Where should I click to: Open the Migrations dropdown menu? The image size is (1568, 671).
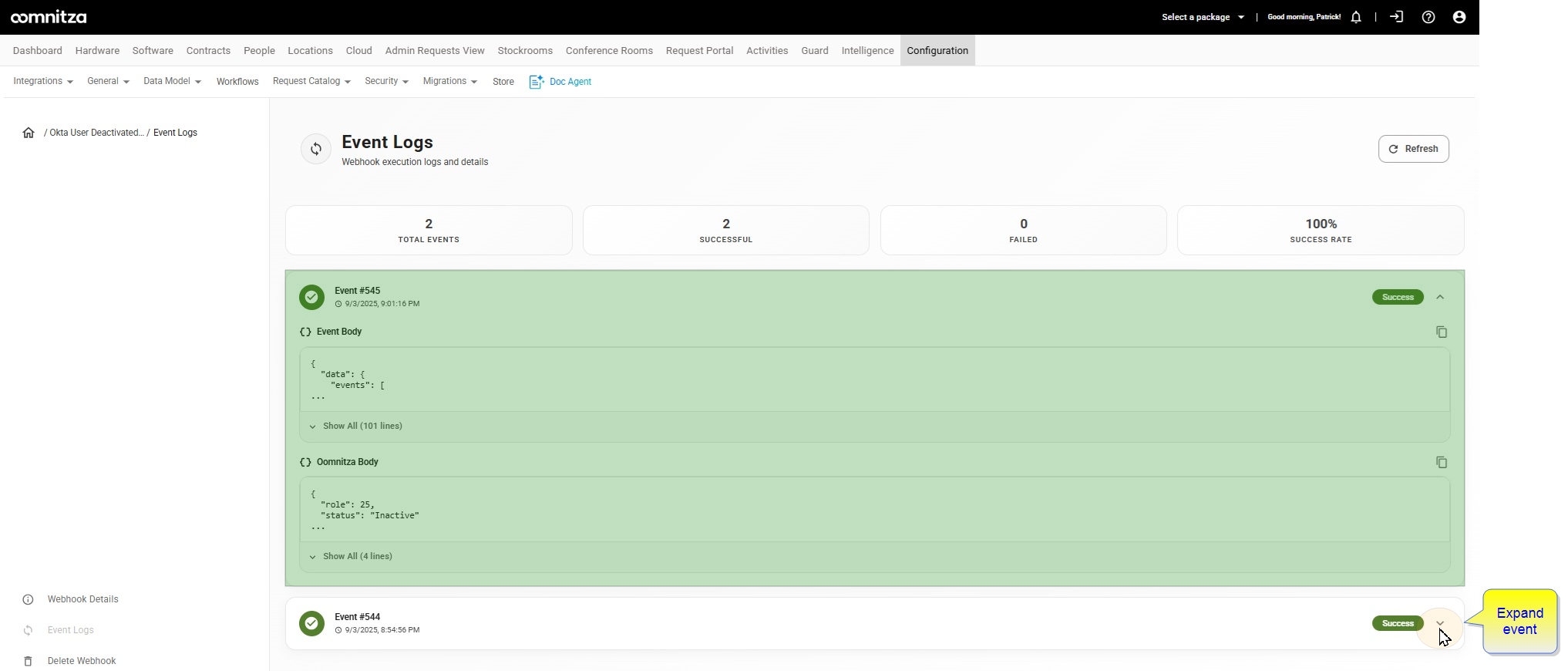point(450,81)
